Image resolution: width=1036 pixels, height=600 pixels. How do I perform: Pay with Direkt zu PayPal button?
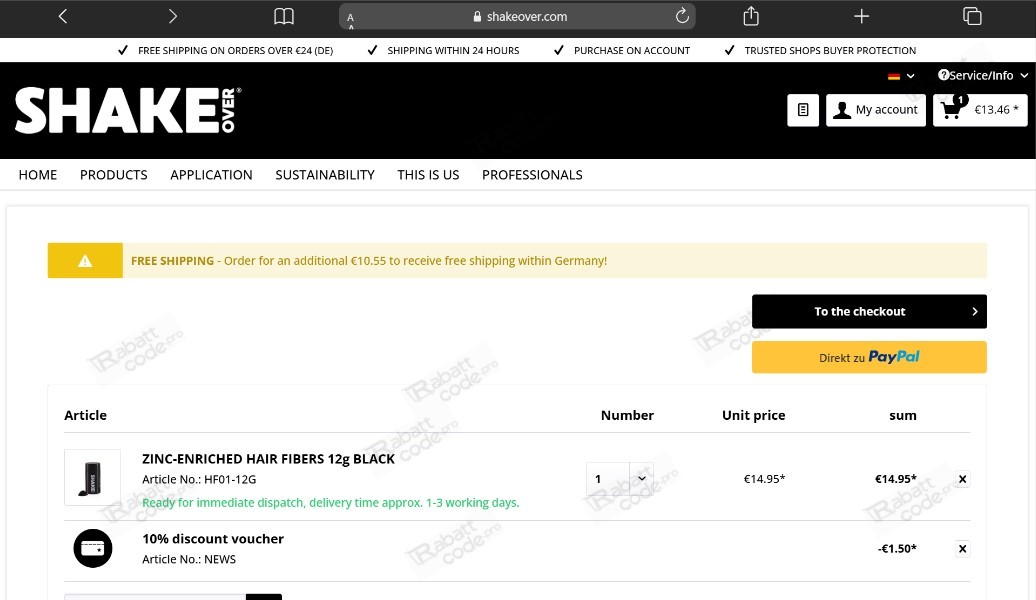869,357
